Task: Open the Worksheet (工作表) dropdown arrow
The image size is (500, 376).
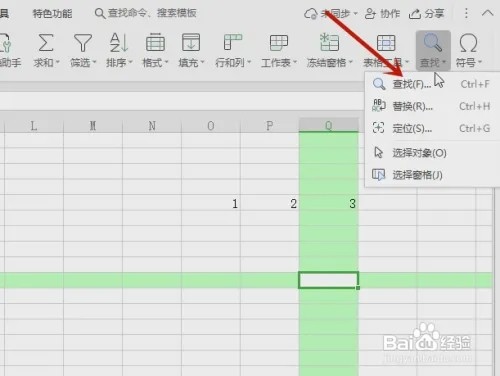Action: tap(295, 62)
